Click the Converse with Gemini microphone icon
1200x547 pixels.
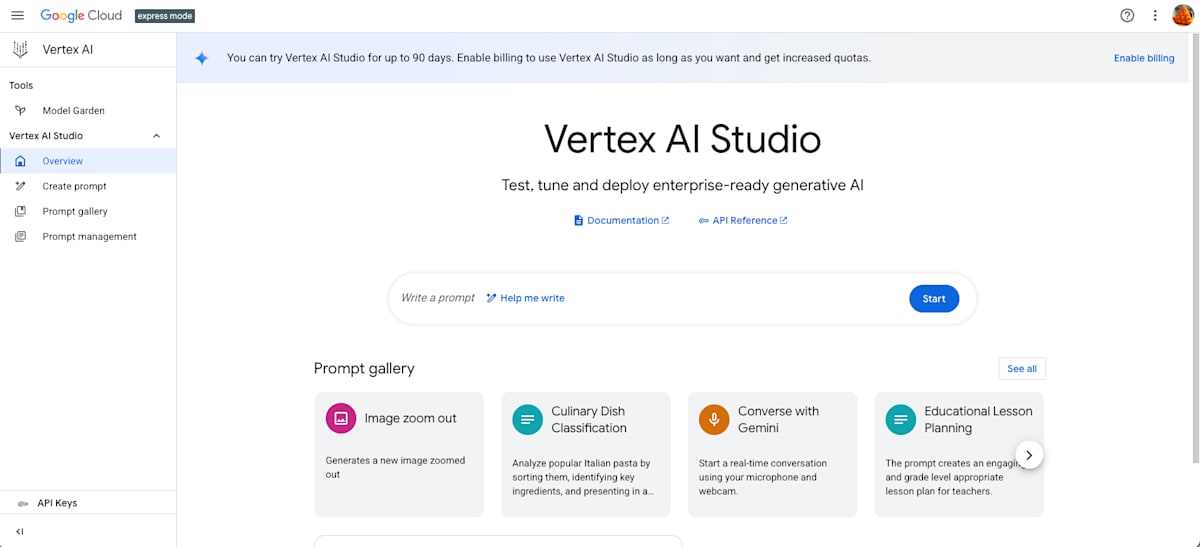[714, 419]
